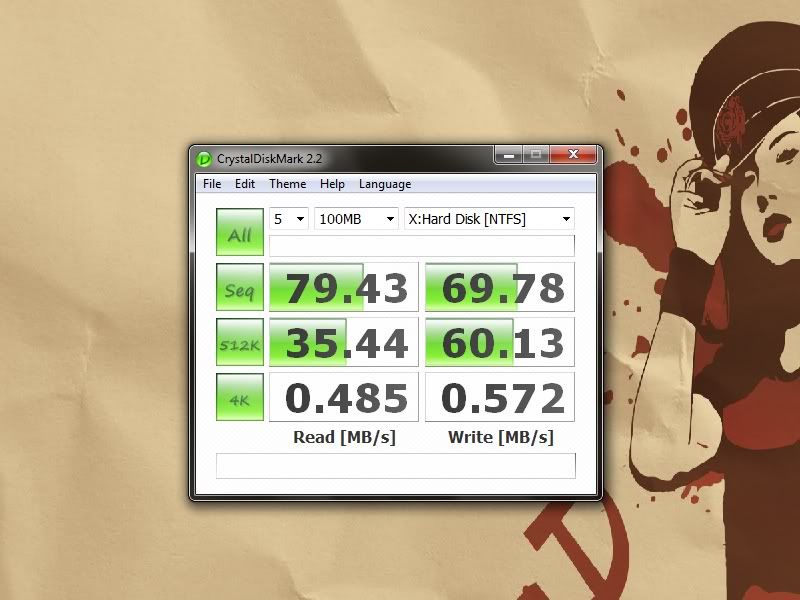Open the Theme menu

(x=288, y=184)
